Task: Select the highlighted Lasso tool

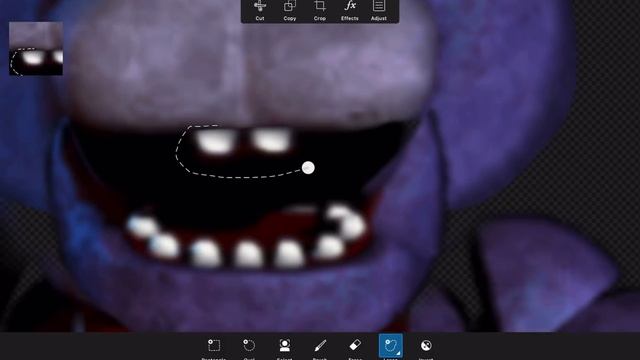Action: pos(391,347)
